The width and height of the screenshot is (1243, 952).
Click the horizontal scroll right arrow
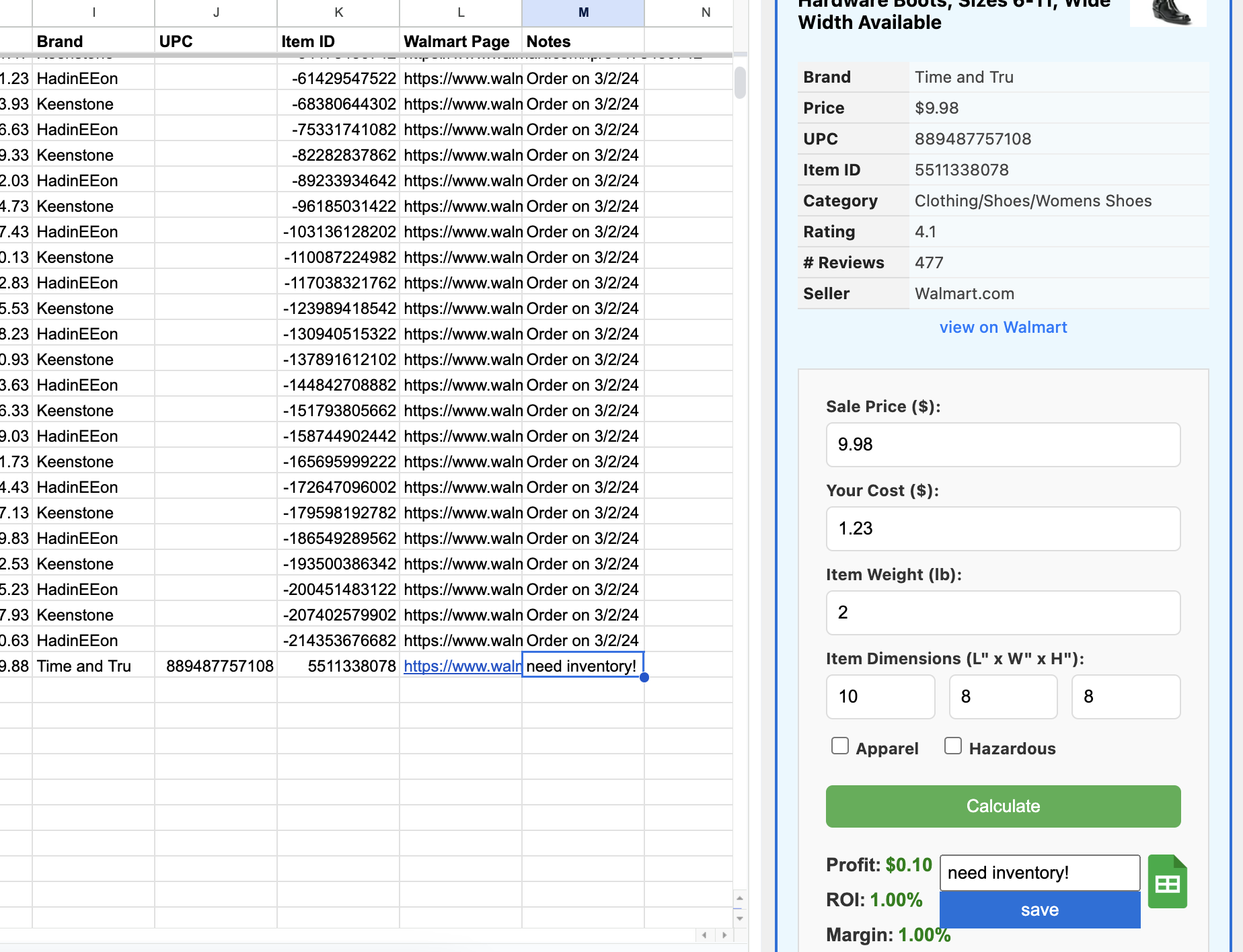(724, 935)
